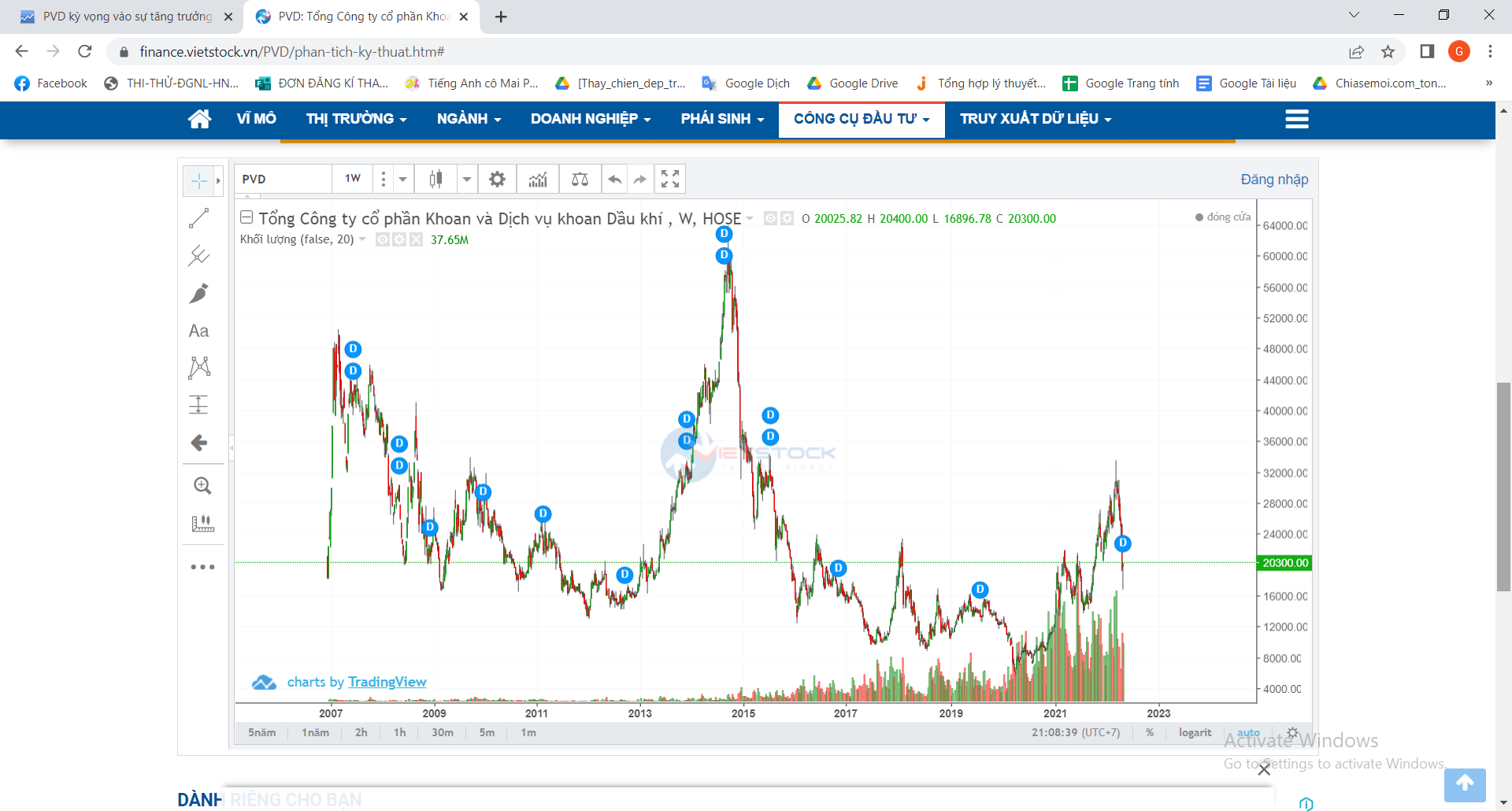This screenshot has width=1512, height=811.
Task: Open the time interval dropdown arrow
Action: [x=402, y=180]
